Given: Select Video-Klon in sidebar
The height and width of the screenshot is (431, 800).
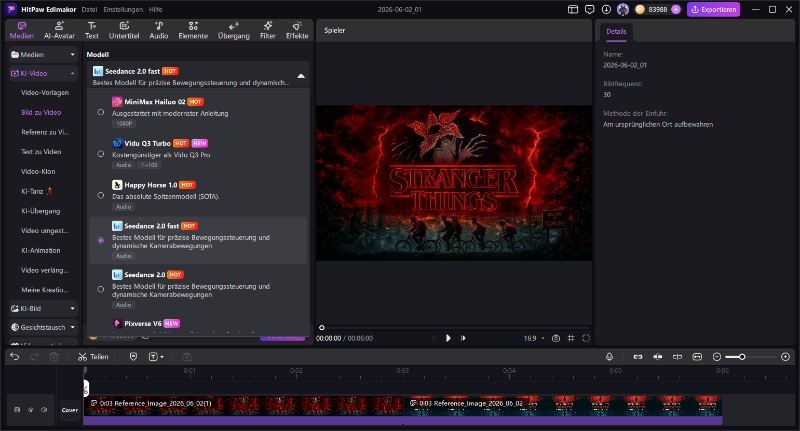Looking at the screenshot, I should pyautogui.click(x=38, y=171).
